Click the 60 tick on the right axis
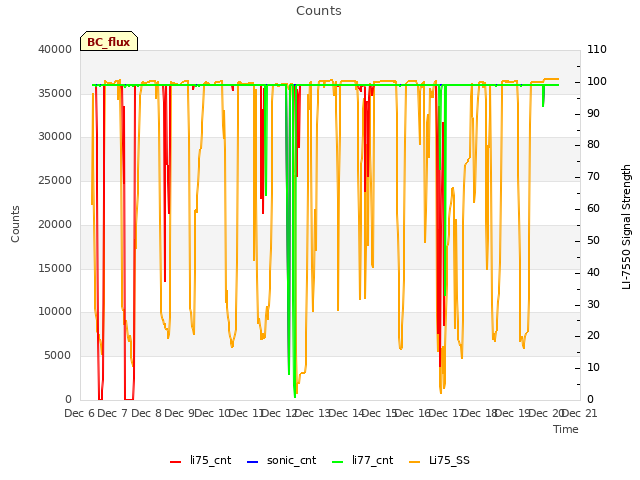 point(593,209)
